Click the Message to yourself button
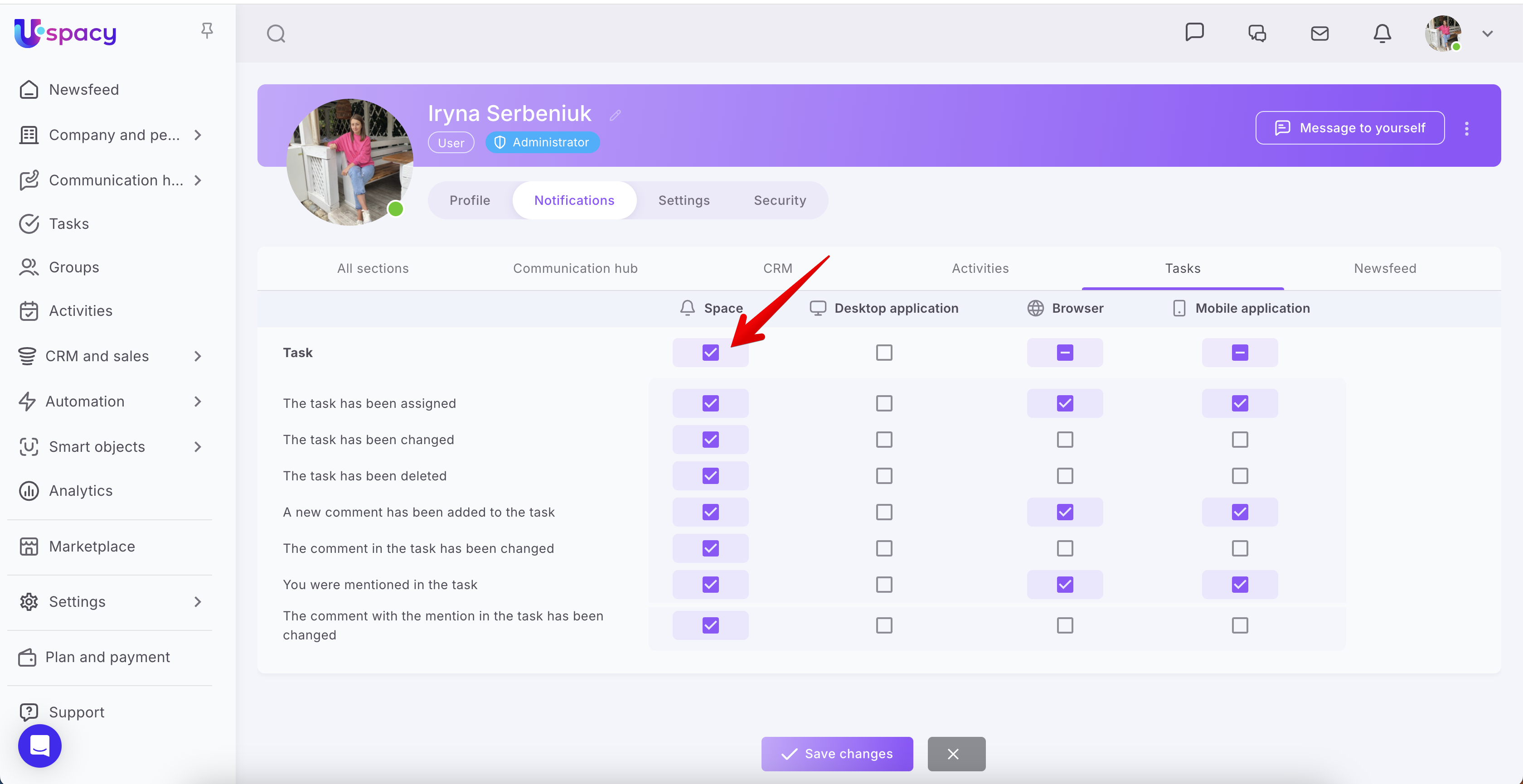 coord(1349,128)
